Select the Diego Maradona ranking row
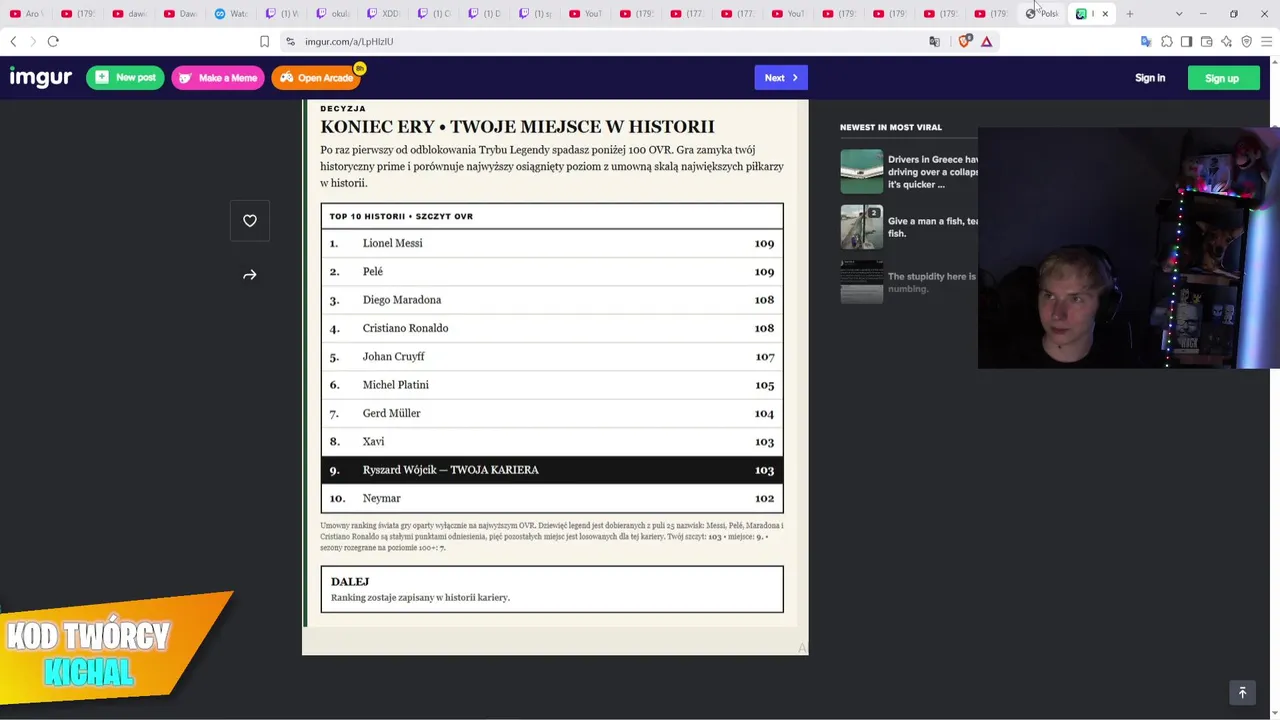1280x720 pixels. click(x=552, y=300)
